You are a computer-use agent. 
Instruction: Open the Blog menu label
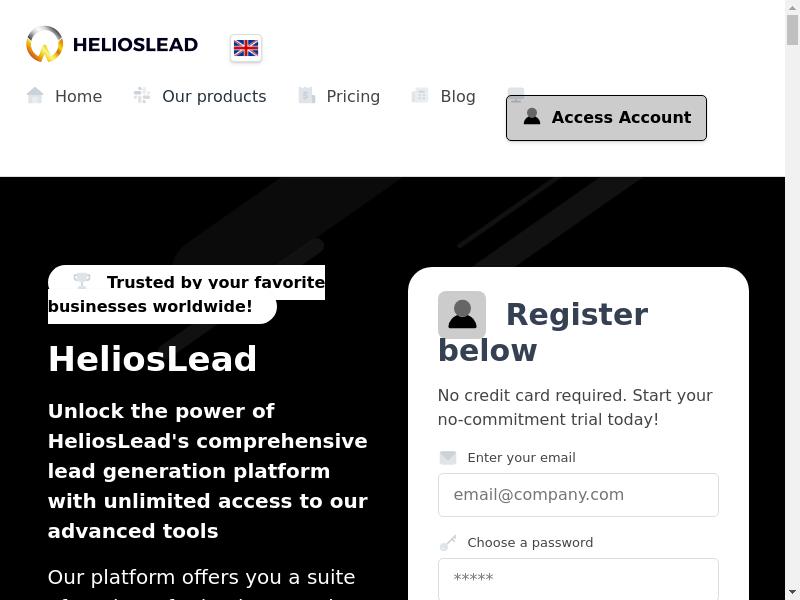(458, 97)
